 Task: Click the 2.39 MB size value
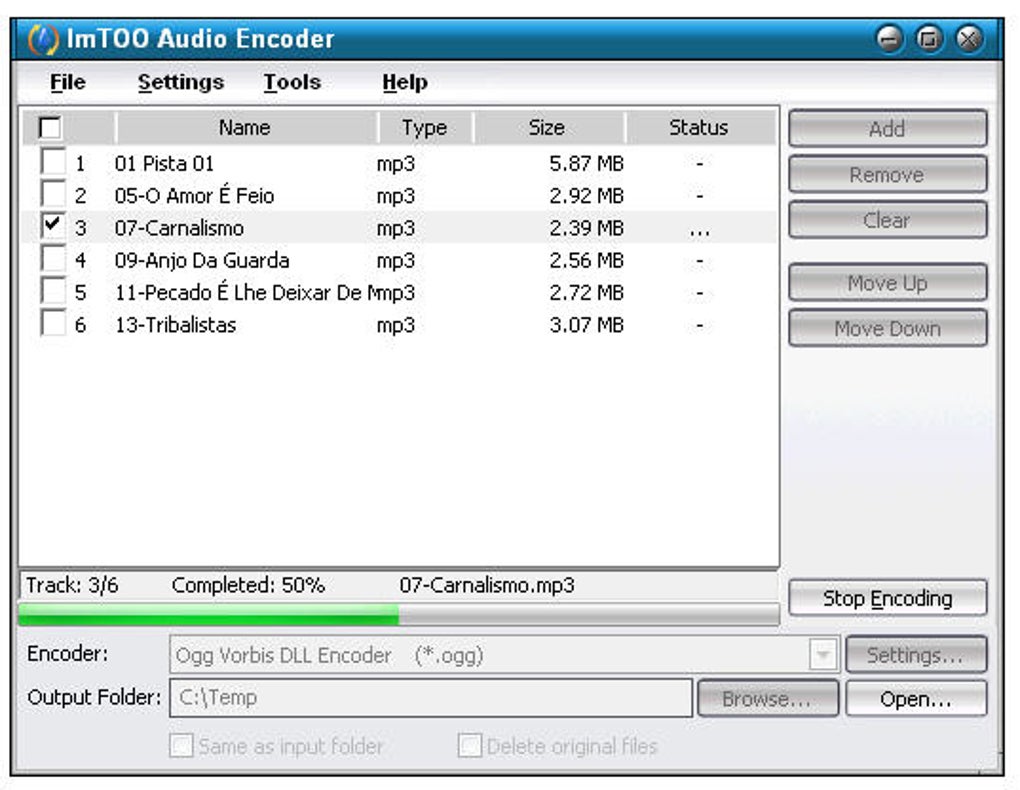click(587, 228)
